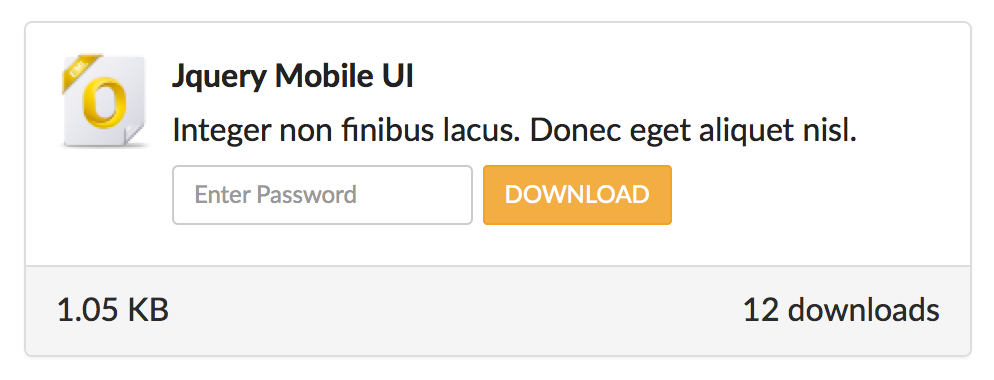Image resolution: width=994 pixels, height=380 pixels.
Task: Click the gray footer bar of the card
Action: pos(498,310)
